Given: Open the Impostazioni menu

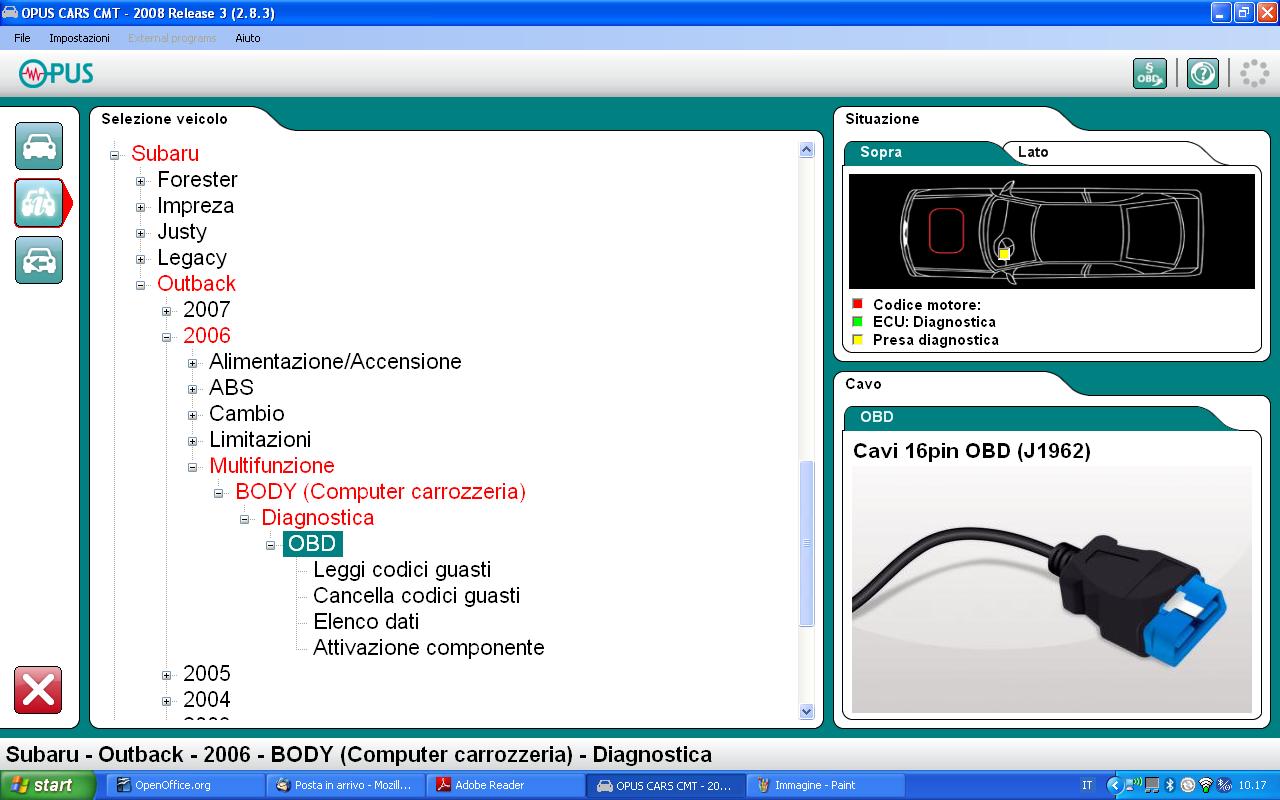Looking at the screenshot, I should pos(79,38).
